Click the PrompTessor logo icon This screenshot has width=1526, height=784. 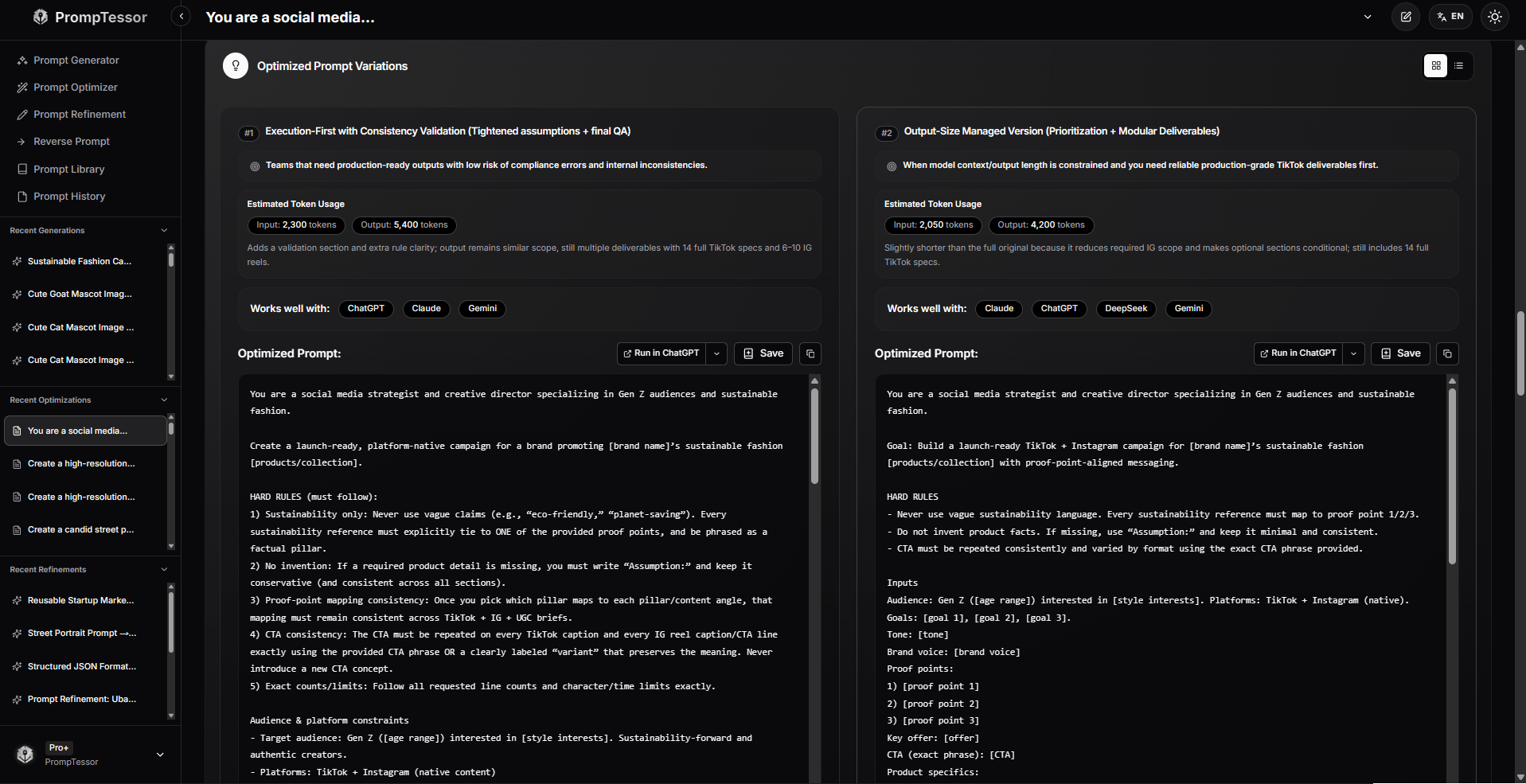41,17
